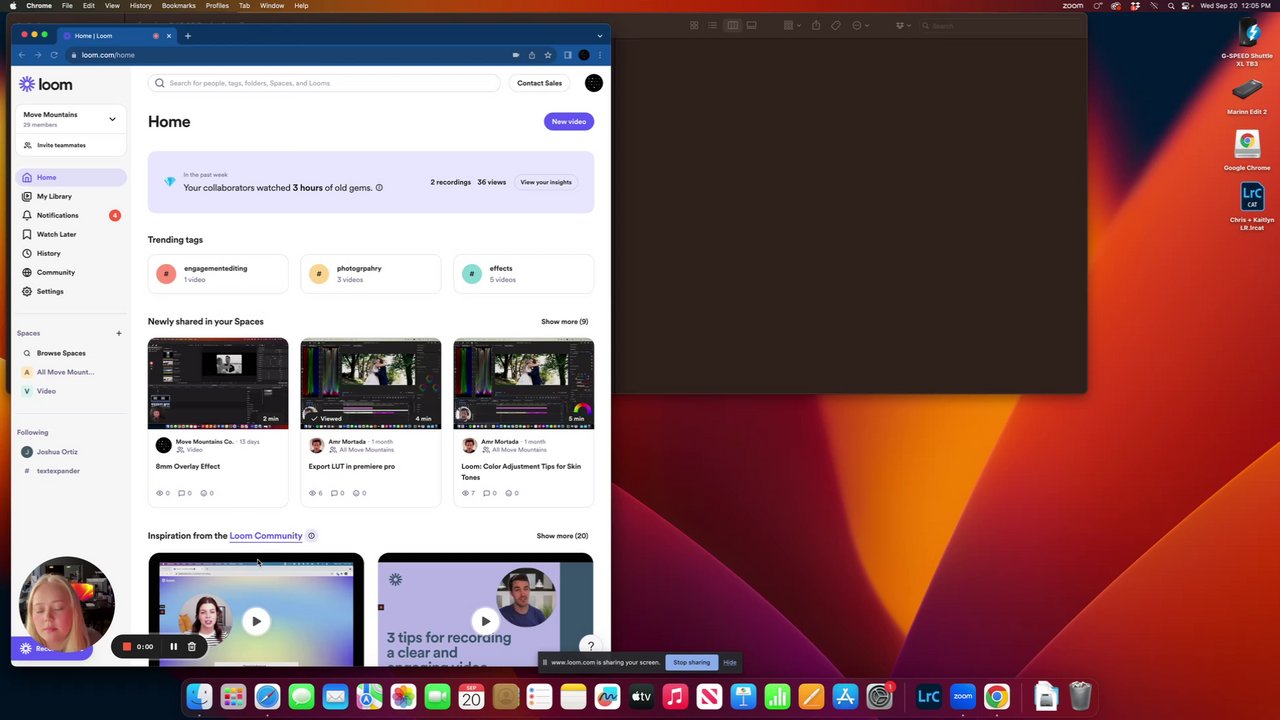
Task: Open Finder from the Dock
Action: coord(200,696)
